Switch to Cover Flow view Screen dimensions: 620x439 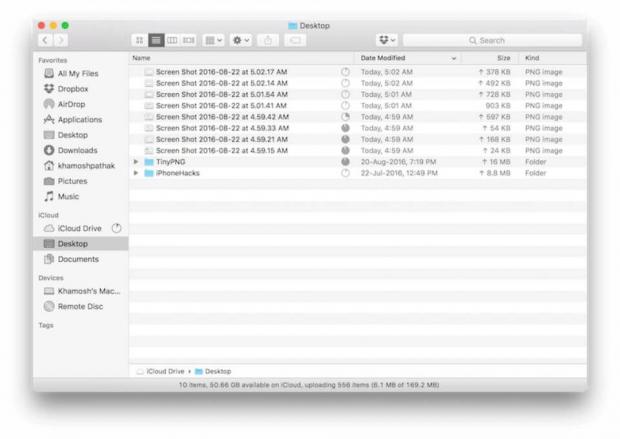188,40
